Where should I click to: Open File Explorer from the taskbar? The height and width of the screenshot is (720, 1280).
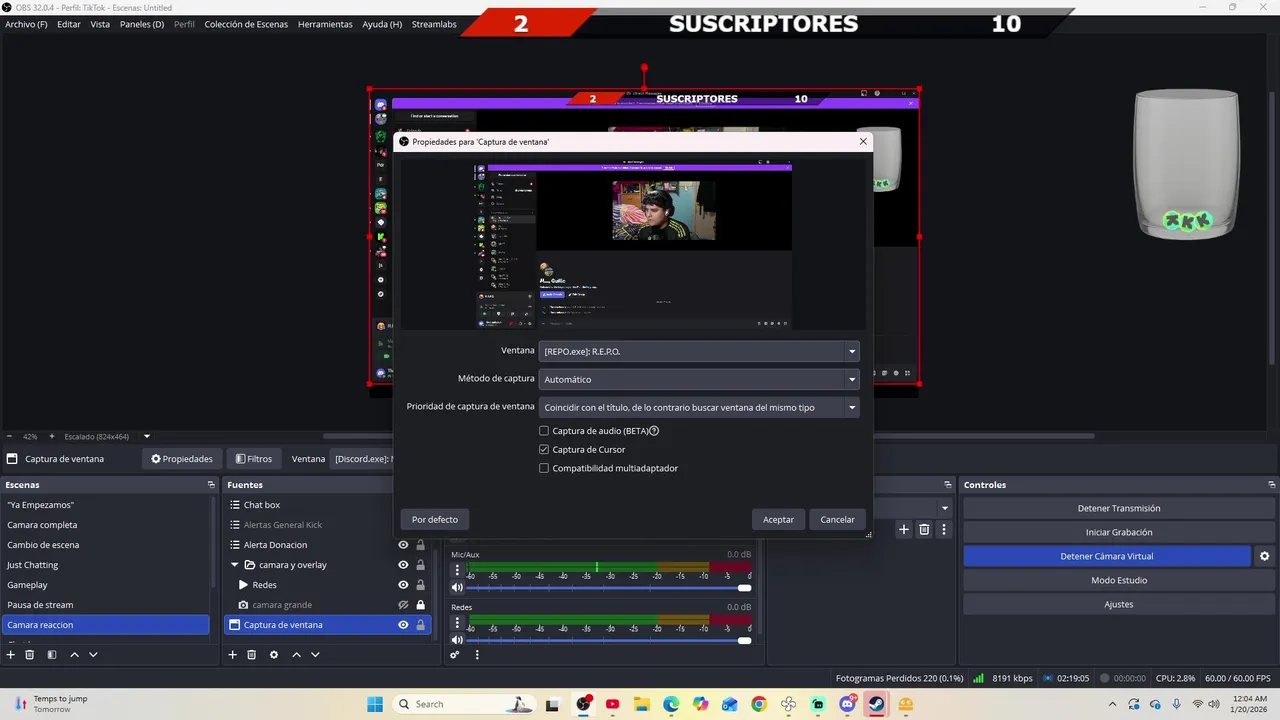click(641, 704)
